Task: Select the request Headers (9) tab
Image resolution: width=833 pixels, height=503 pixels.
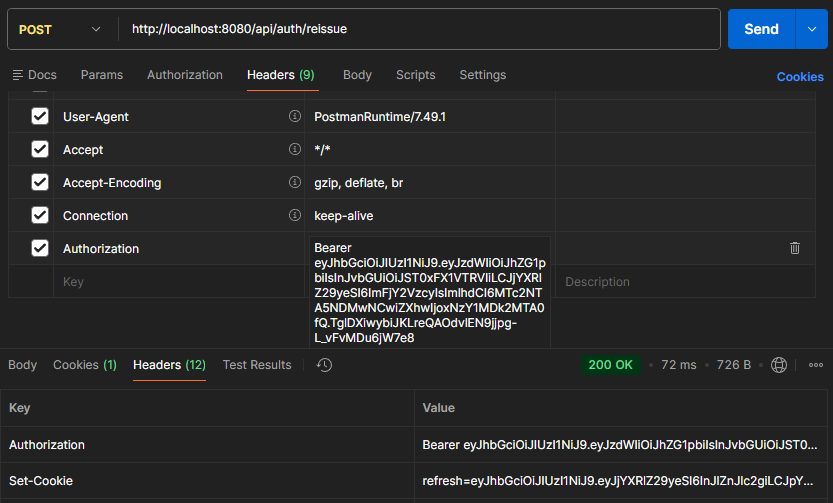Action: [x=281, y=75]
